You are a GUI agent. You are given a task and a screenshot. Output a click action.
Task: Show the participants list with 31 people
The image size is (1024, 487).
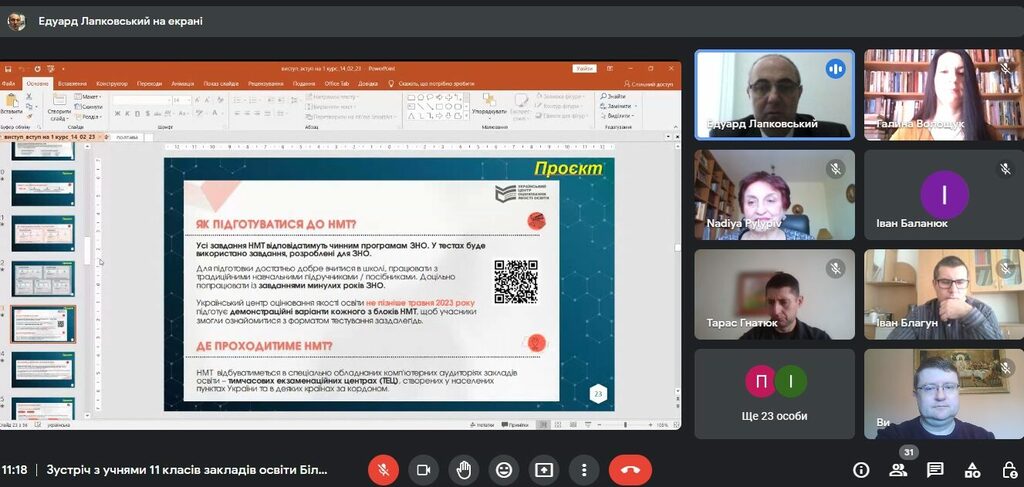(898, 470)
